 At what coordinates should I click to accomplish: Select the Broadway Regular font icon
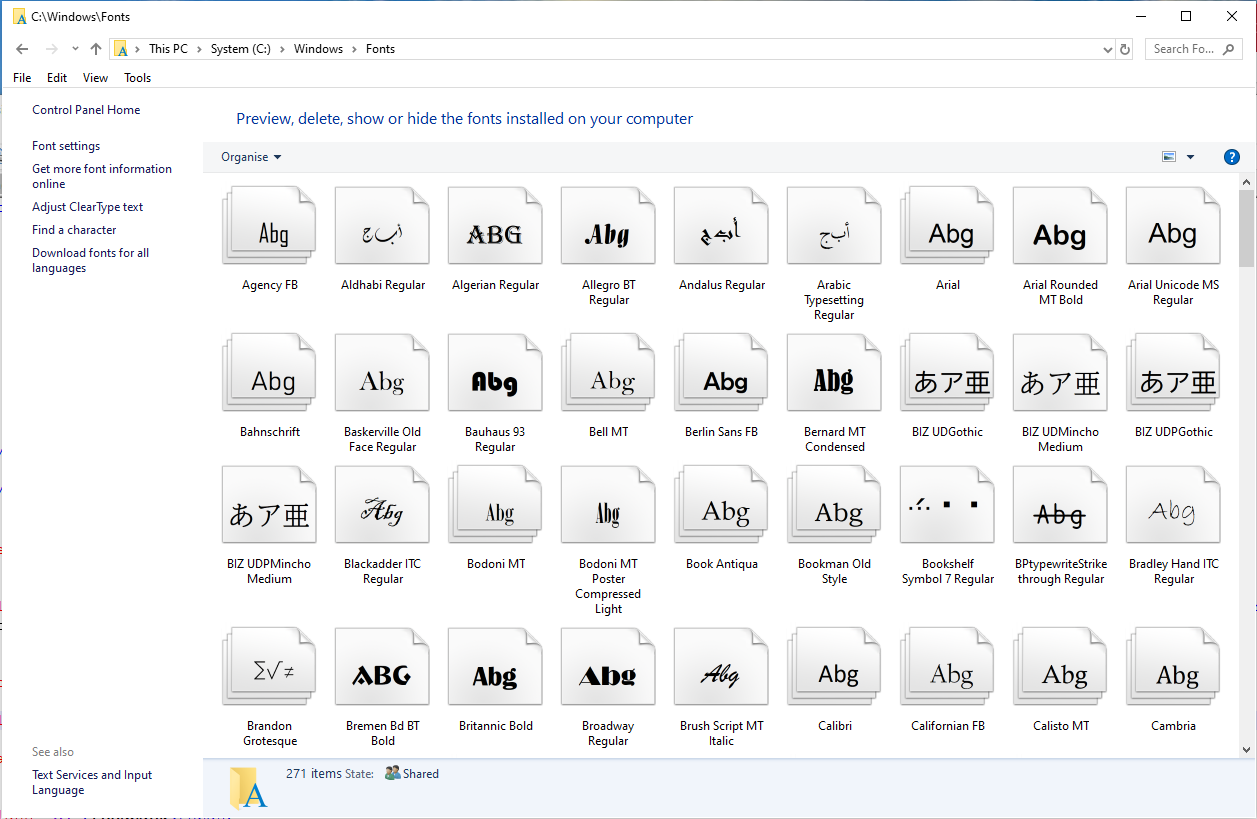pos(608,668)
